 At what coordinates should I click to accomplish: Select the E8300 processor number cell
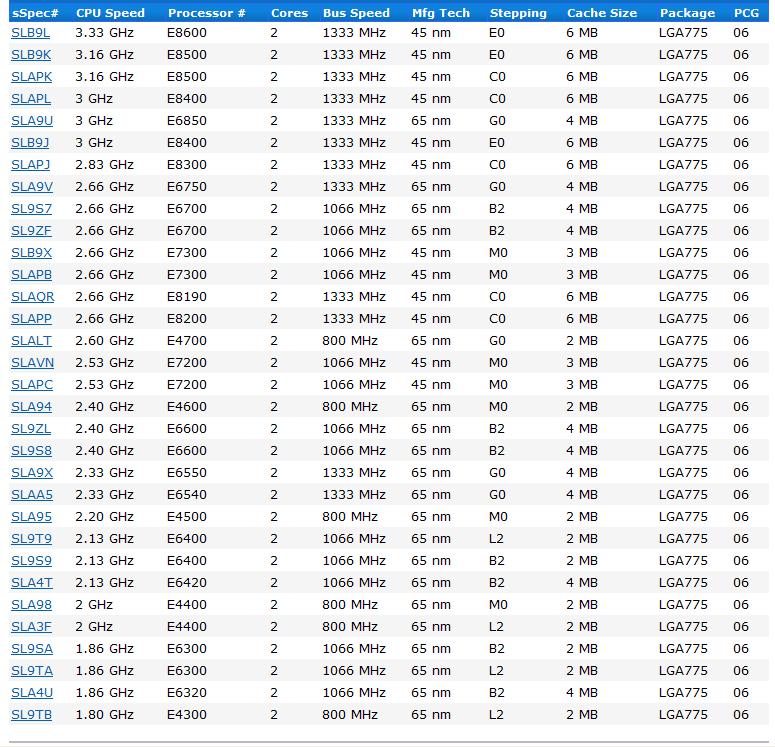coord(187,165)
